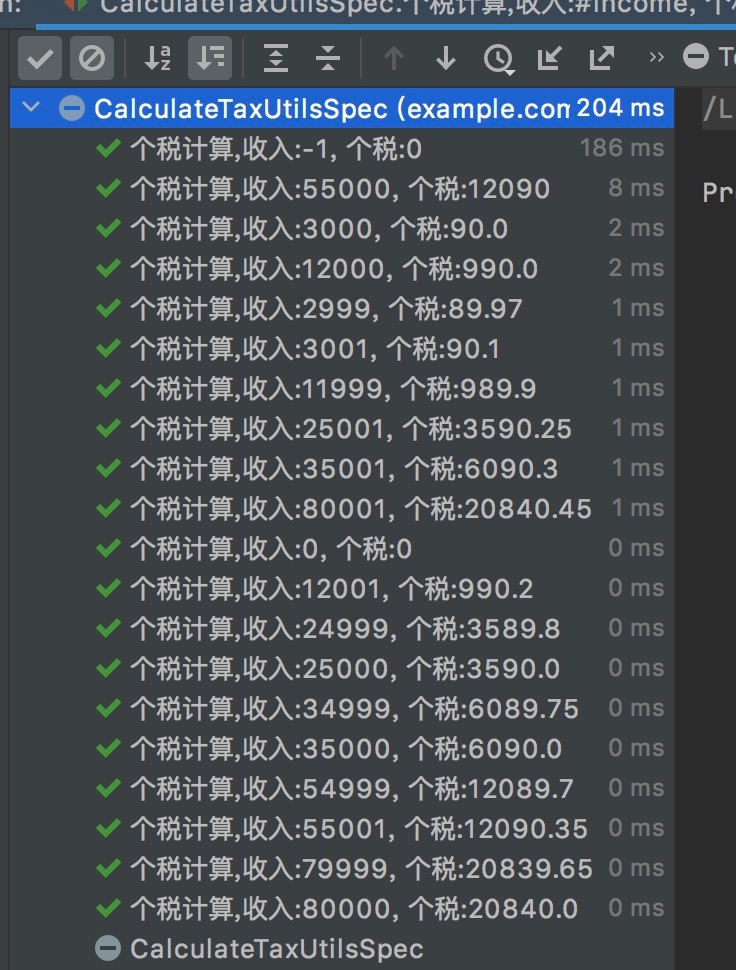The height and width of the screenshot is (970, 736).
Task: Click the Collapse All icon
Action: pos(328,59)
